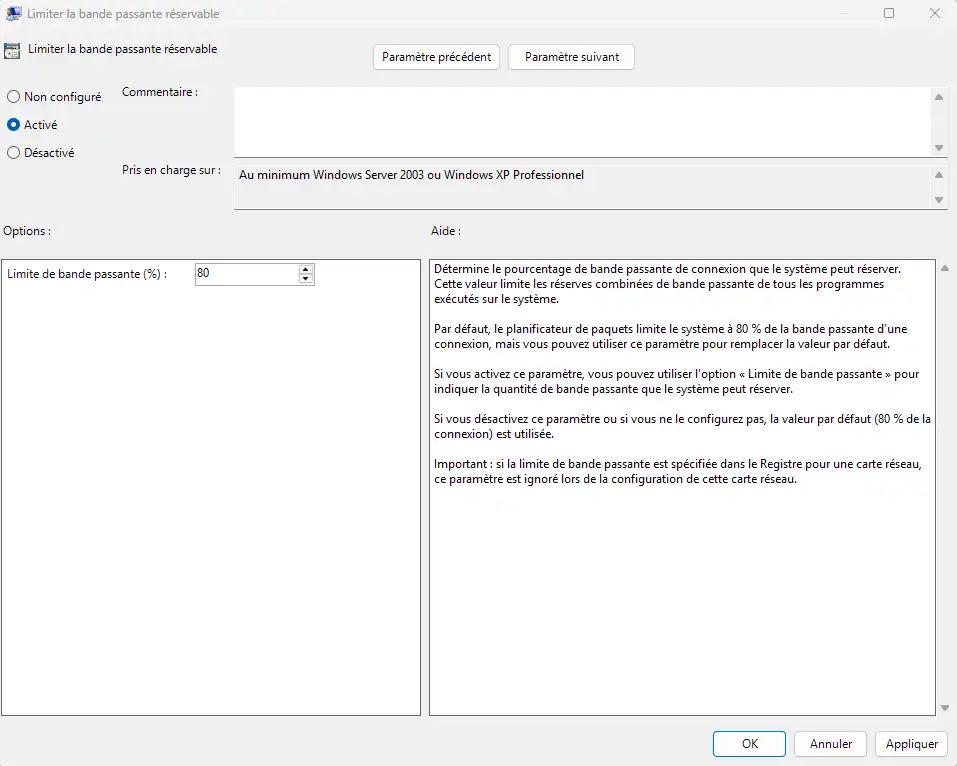Confirm settings with the OK button
Screen dimensions: 957x766
pos(749,744)
